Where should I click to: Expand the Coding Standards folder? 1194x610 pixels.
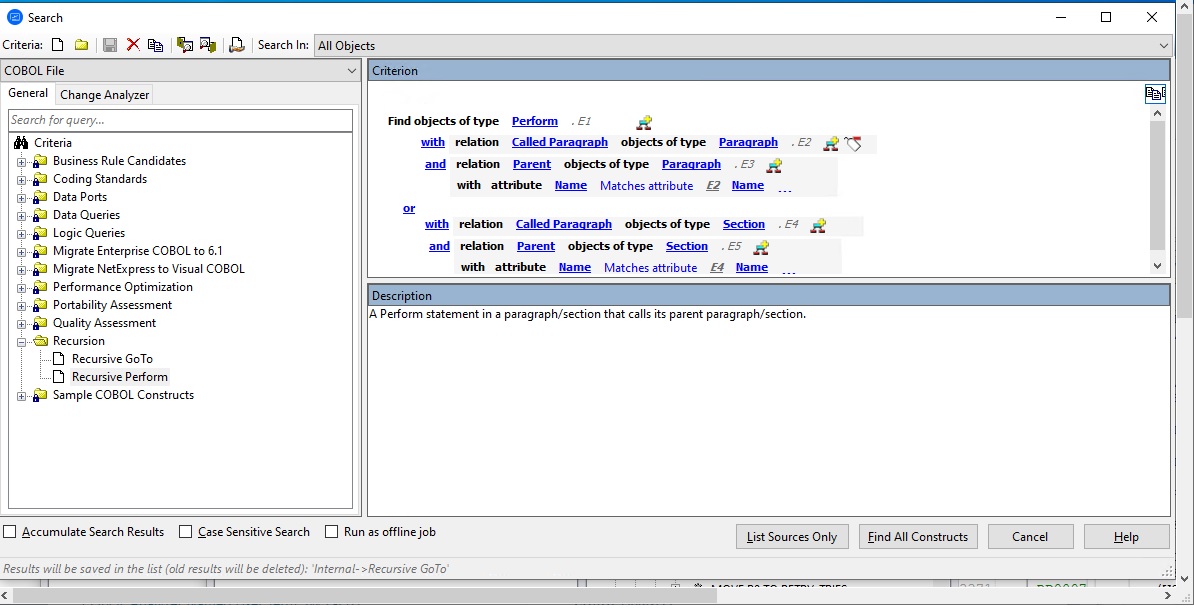click(x=21, y=179)
